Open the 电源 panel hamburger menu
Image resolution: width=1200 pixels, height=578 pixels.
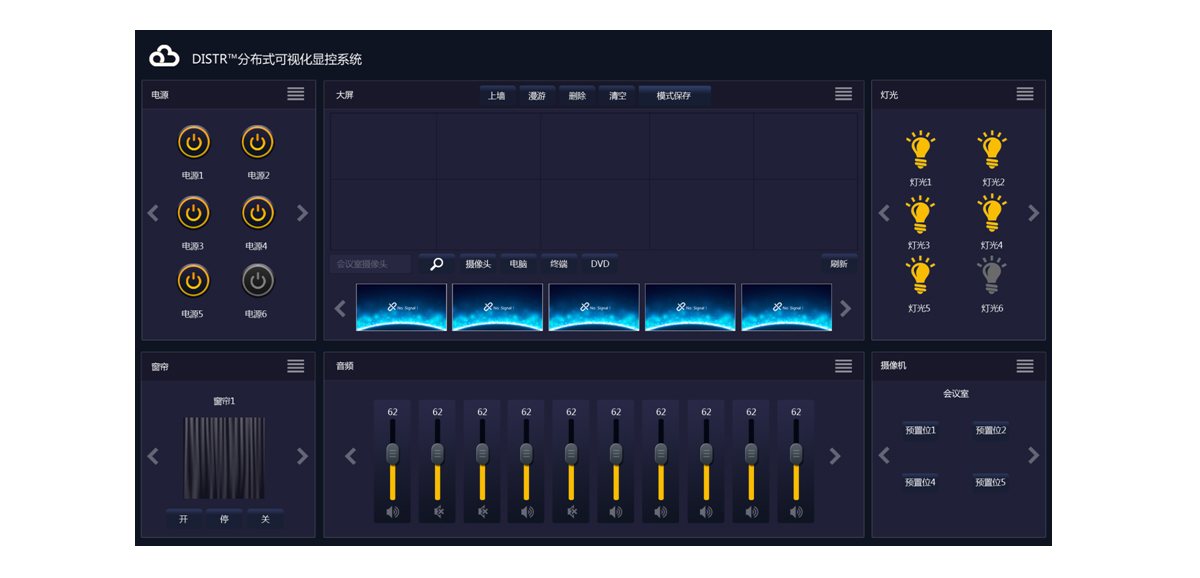point(295,94)
